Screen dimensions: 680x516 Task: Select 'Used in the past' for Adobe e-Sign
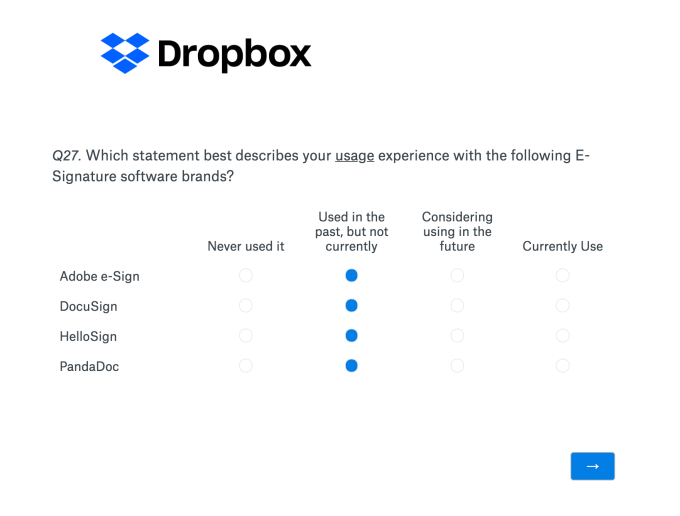[x=351, y=275]
